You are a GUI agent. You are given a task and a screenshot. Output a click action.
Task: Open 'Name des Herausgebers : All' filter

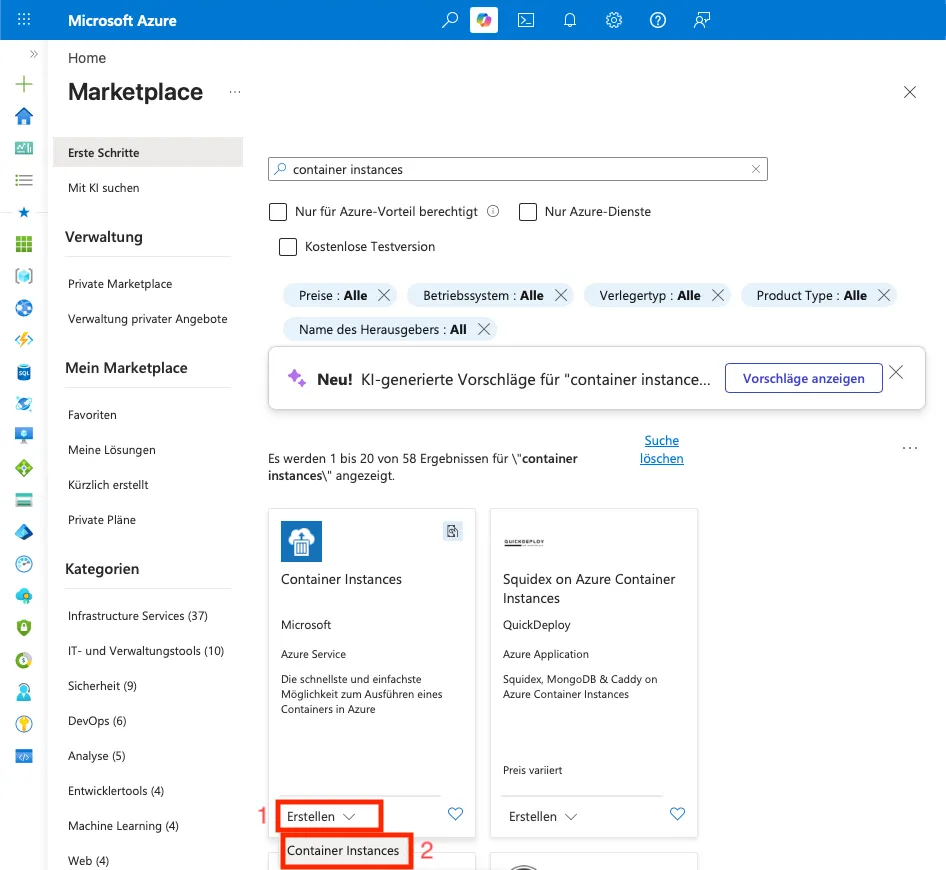click(383, 329)
